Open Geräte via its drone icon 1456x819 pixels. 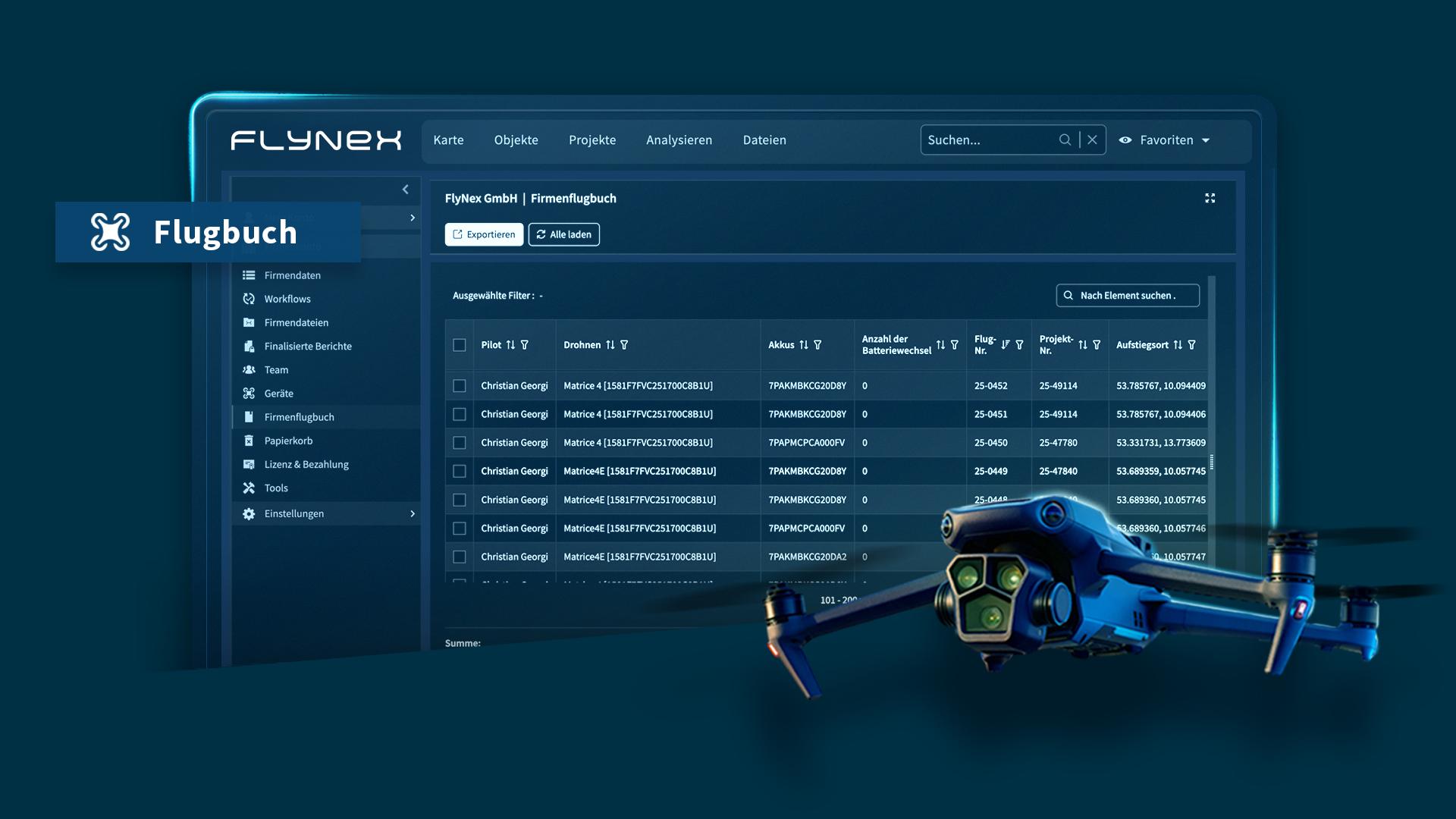click(249, 393)
